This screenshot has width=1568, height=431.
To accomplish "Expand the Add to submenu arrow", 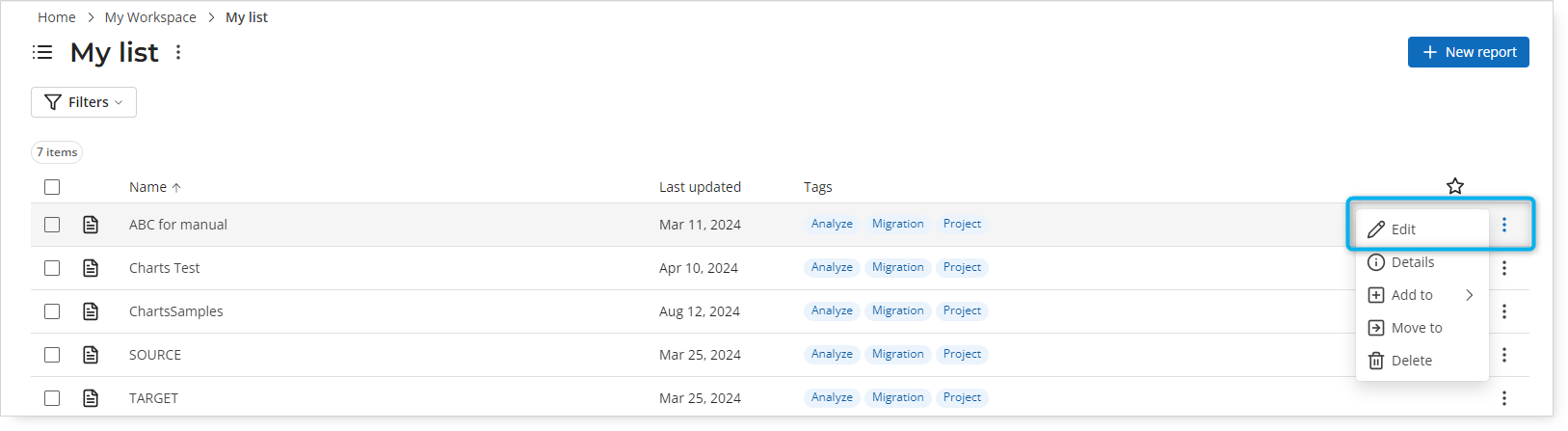I will (x=1470, y=295).
